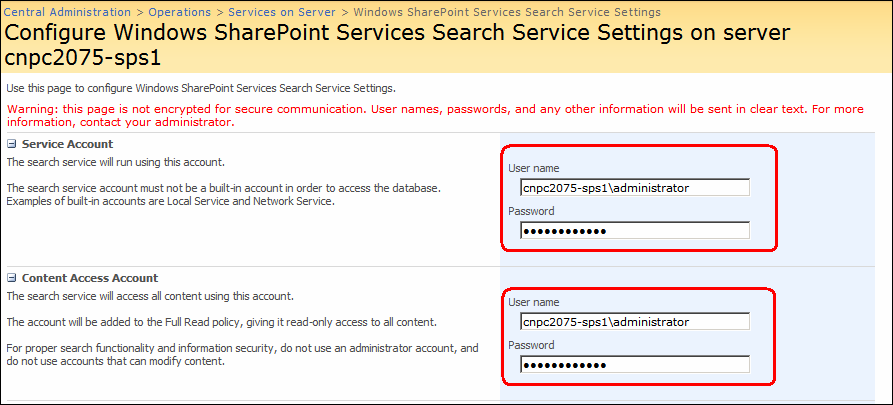Select the Service Account heading text
This screenshot has width=893, height=405.
pos(67,144)
